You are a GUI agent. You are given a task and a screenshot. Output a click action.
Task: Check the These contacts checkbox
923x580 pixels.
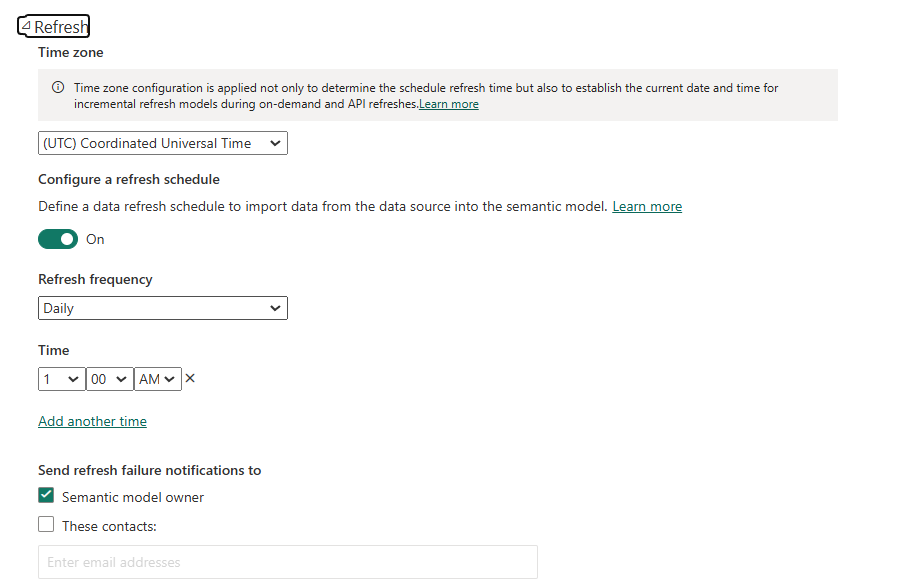46,524
